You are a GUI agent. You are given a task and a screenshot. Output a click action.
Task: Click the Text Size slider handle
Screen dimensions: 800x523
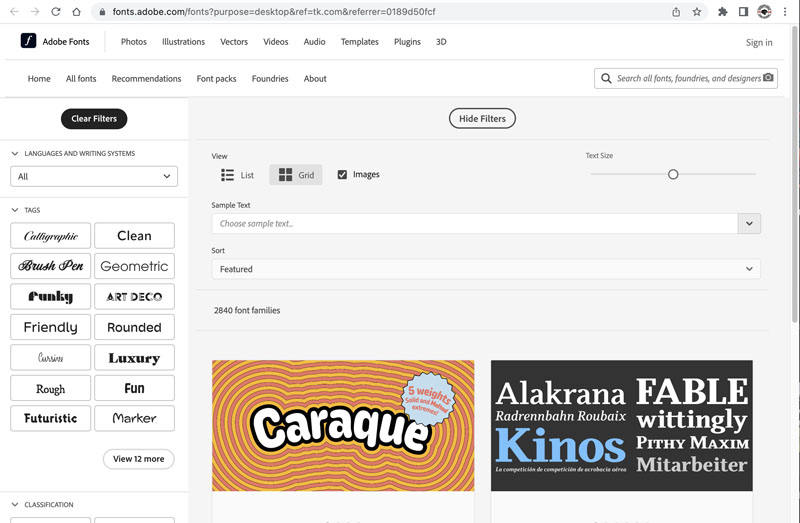coord(673,175)
